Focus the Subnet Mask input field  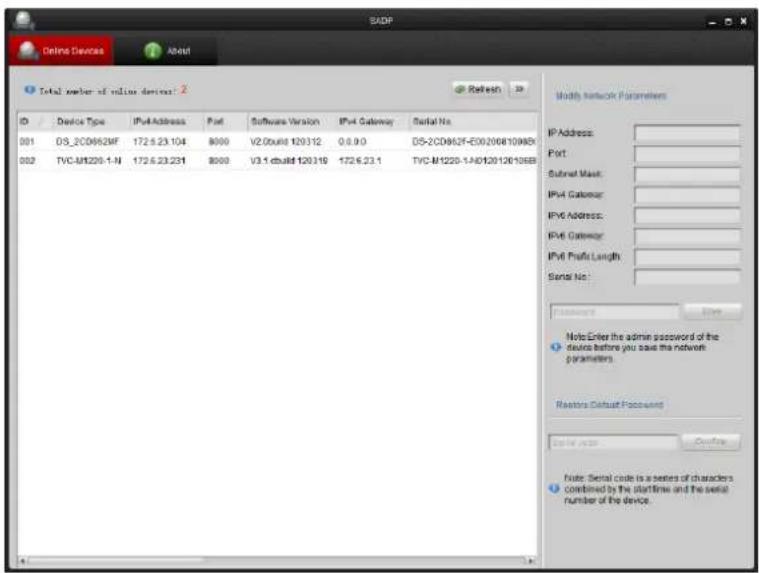tap(687, 174)
